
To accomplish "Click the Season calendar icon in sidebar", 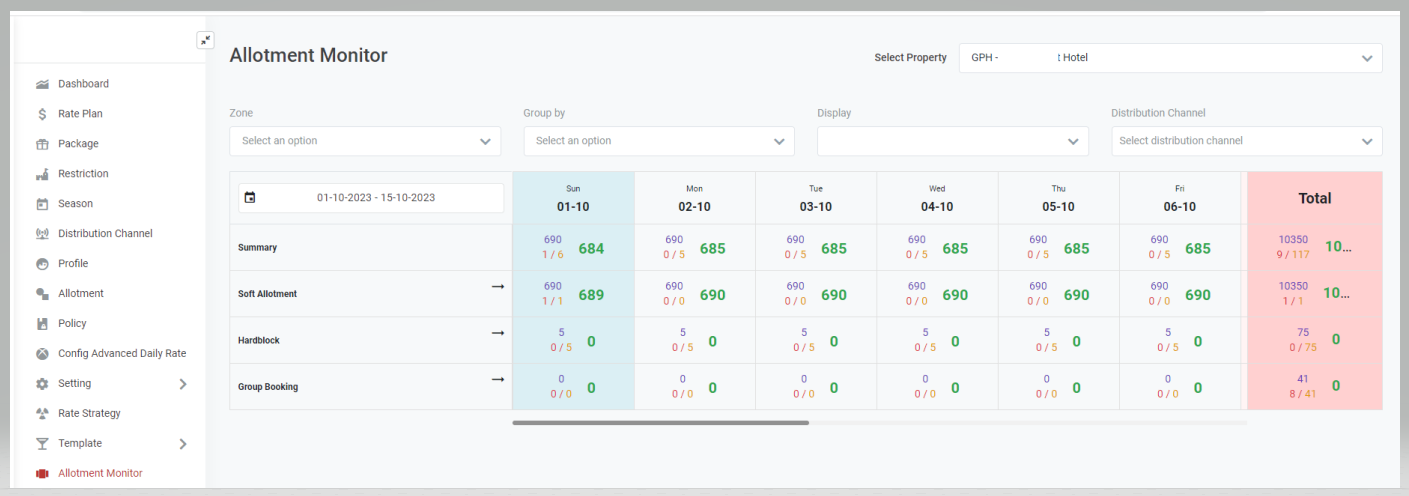I will [x=42, y=204].
